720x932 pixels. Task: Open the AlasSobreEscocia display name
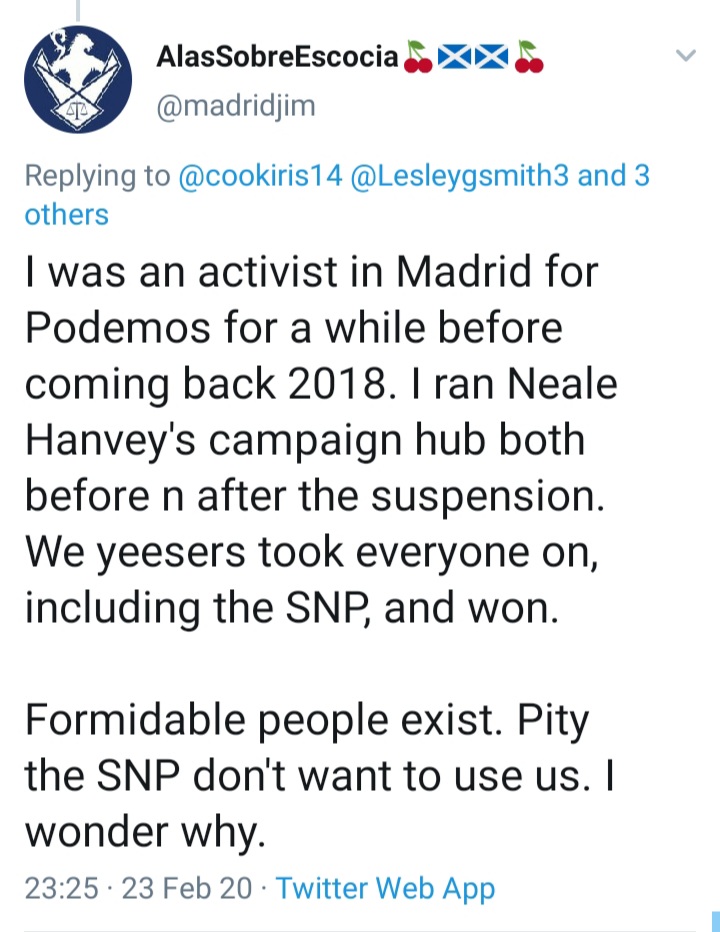[x=277, y=57]
